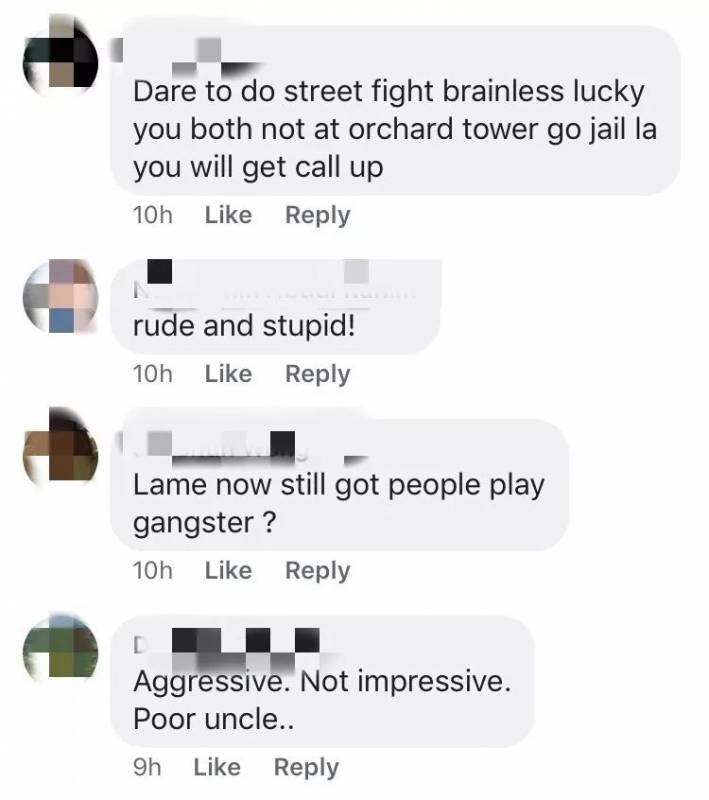Open avatar beside 'play gangster' comment
709x800 pixels.
click(60, 445)
